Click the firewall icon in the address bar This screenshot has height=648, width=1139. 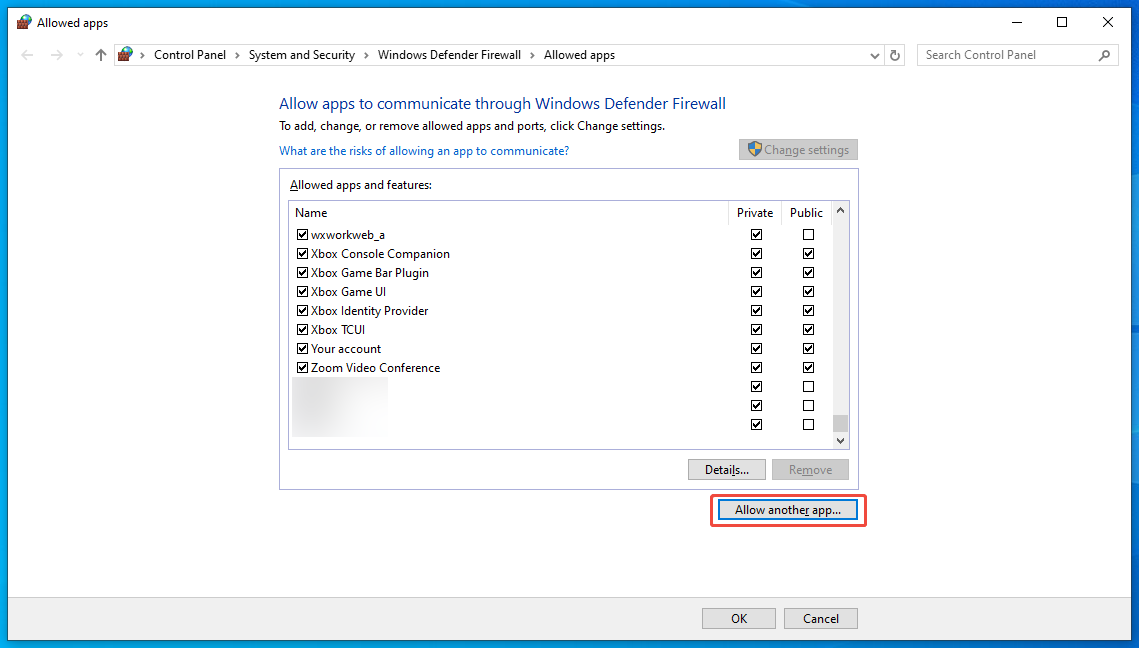126,54
